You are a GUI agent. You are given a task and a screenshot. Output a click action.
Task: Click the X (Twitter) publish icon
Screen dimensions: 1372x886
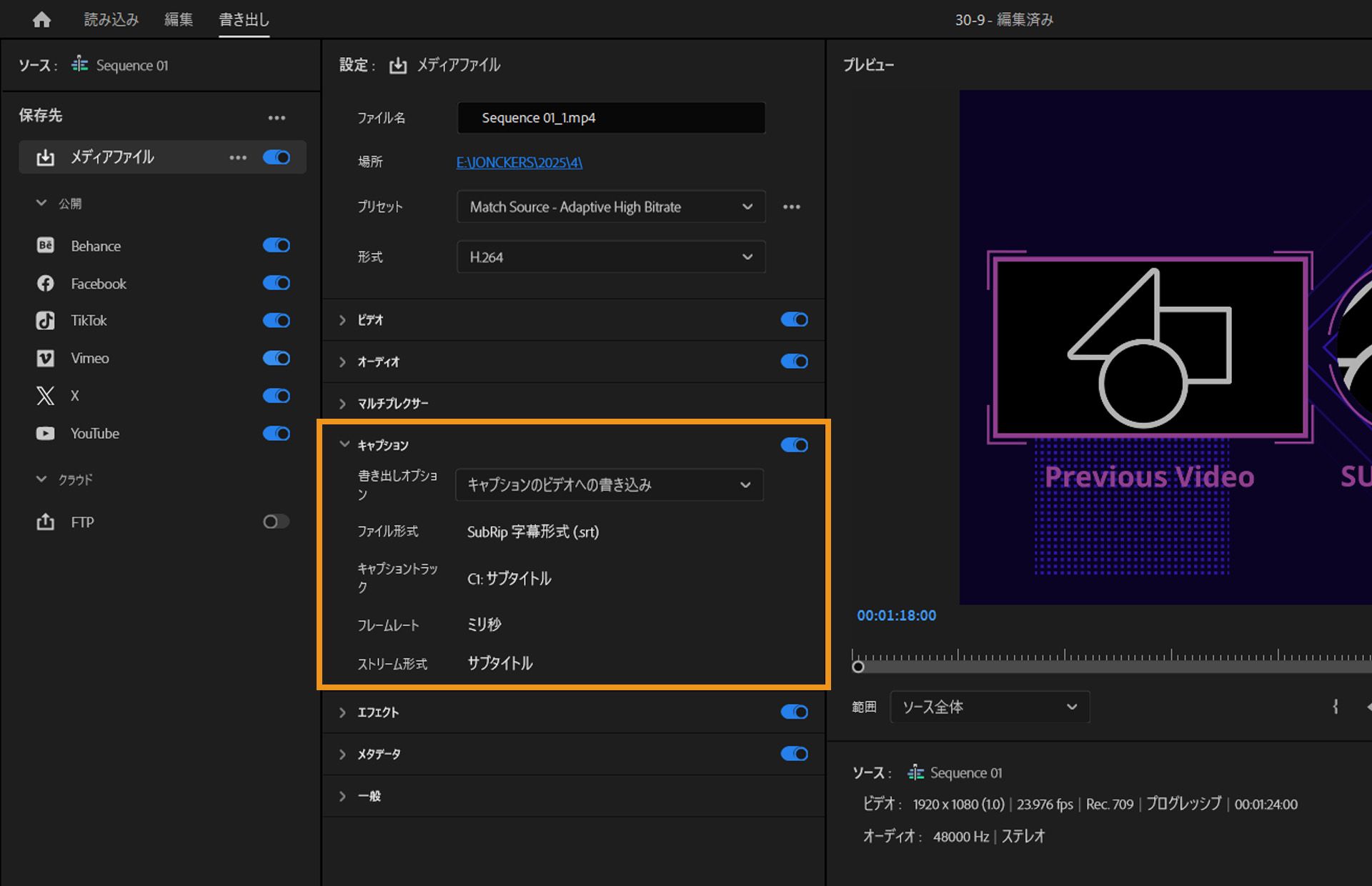pyautogui.click(x=45, y=395)
